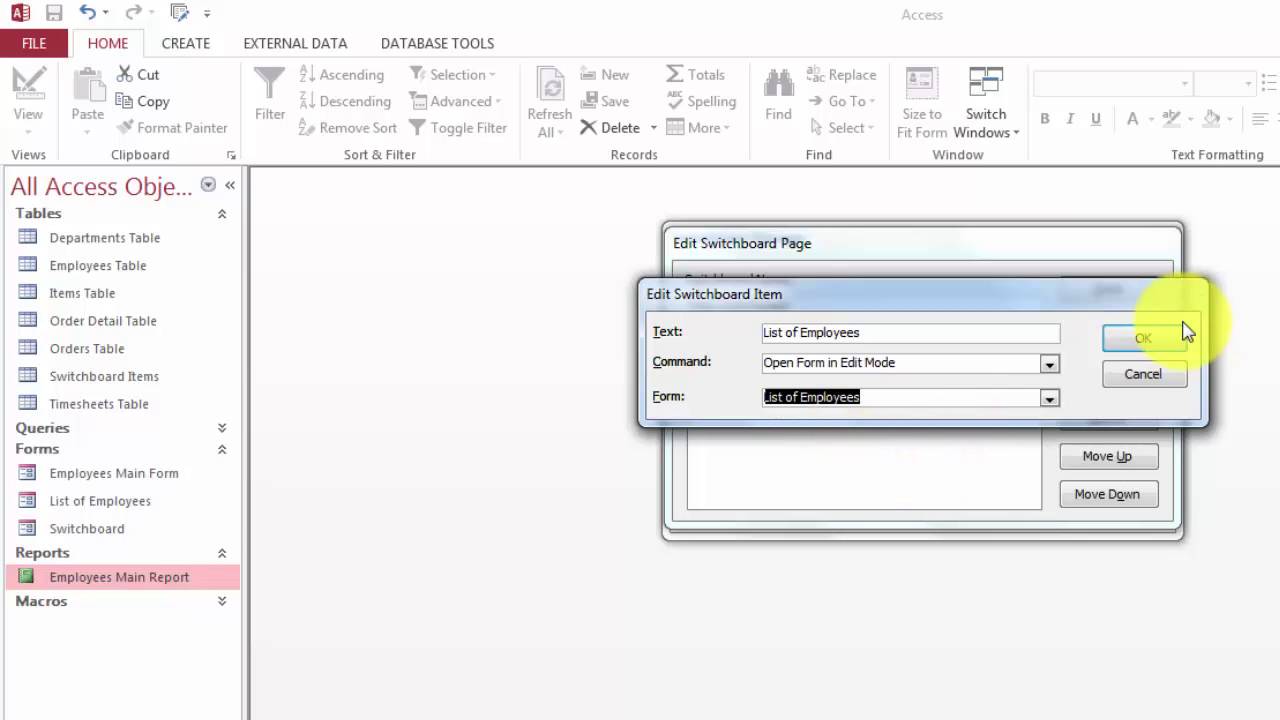The width and height of the screenshot is (1280, 720).
Task: Sort Descending in Sort & Filter
Action: coord(345,101)
